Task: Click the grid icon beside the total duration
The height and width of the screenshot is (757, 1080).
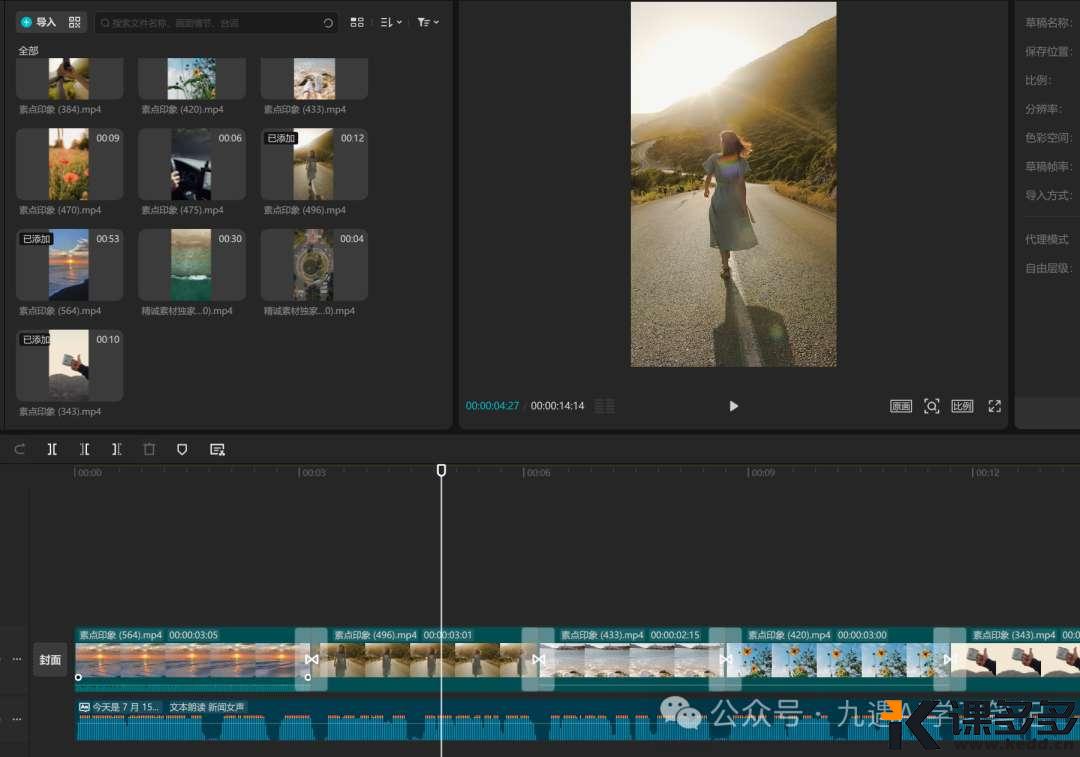Action: (605, 406)
